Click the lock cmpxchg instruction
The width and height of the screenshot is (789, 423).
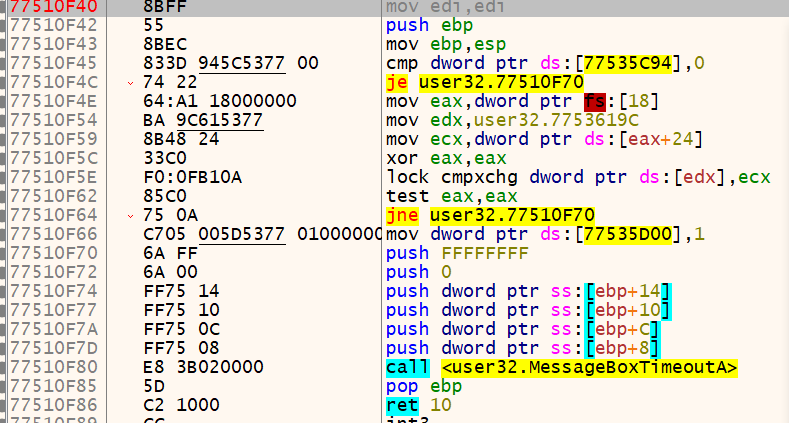tap(578, 177)
